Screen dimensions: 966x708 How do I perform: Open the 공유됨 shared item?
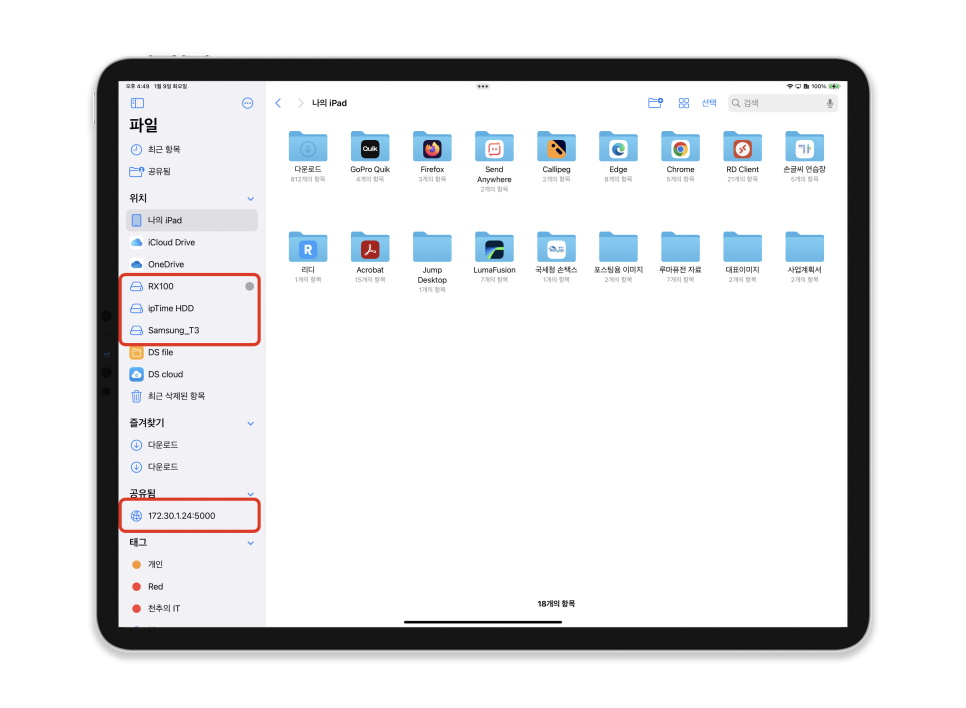click(192, 171)
